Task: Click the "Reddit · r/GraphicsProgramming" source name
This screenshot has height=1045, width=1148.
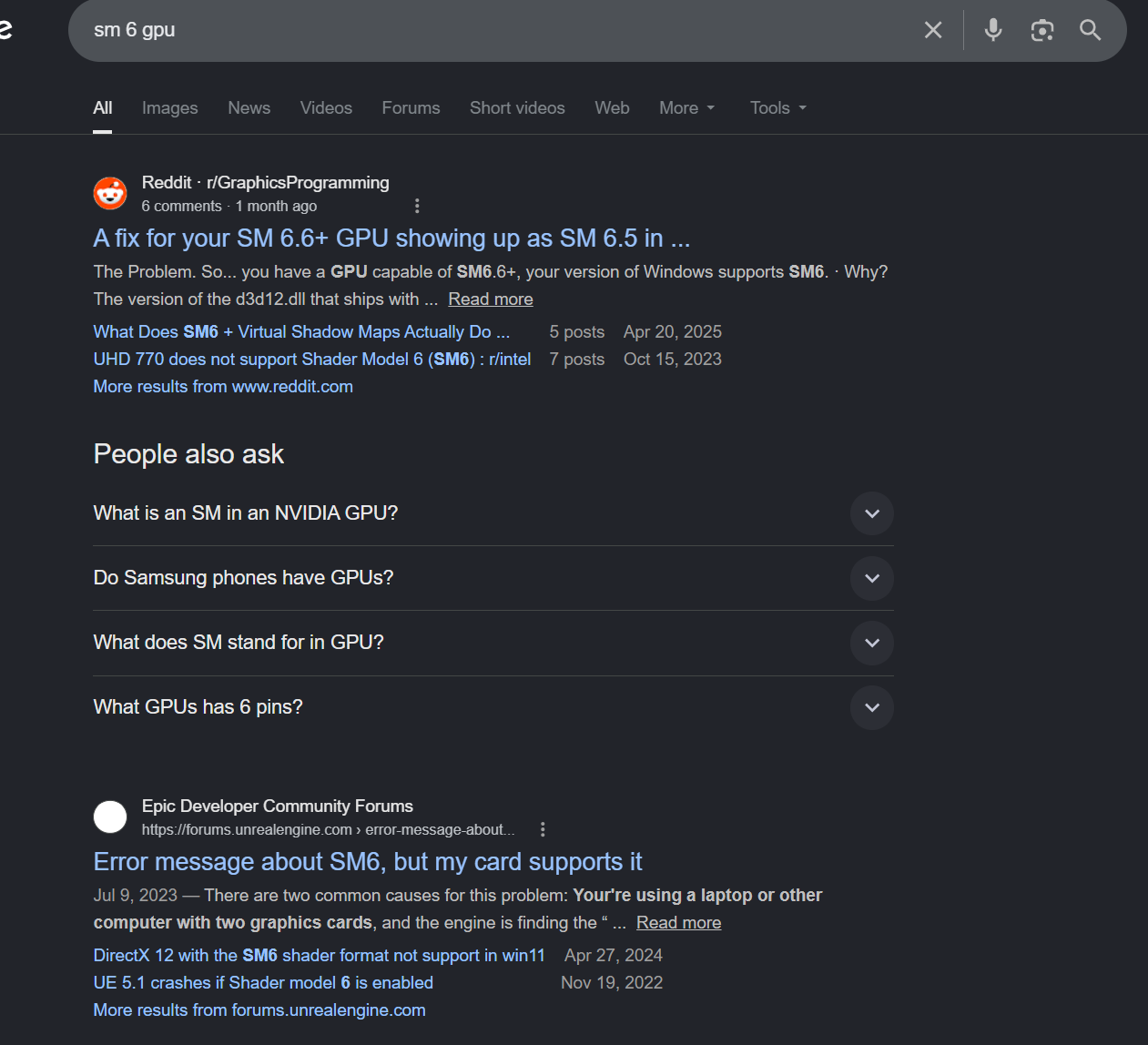Action: 266,183
